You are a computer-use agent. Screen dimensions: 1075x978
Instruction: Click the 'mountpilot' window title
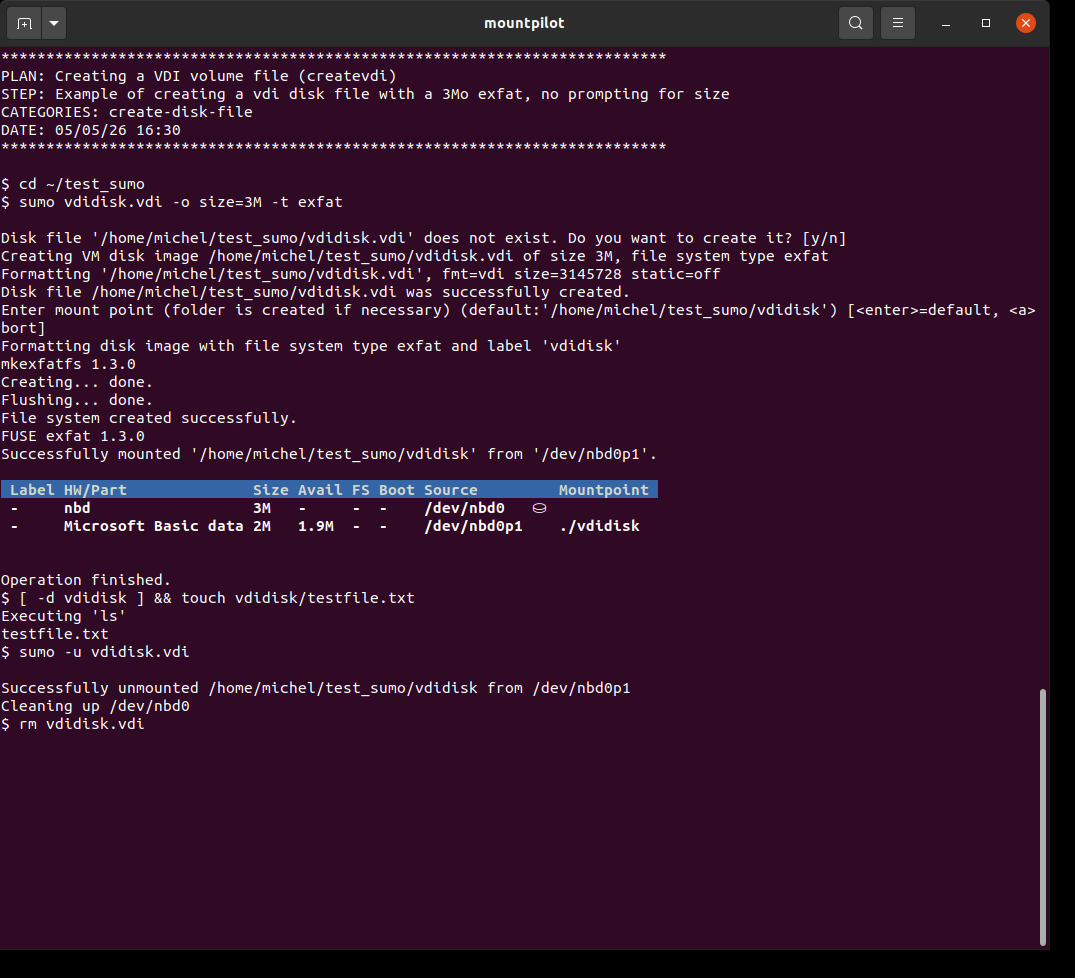click(524, 23)
